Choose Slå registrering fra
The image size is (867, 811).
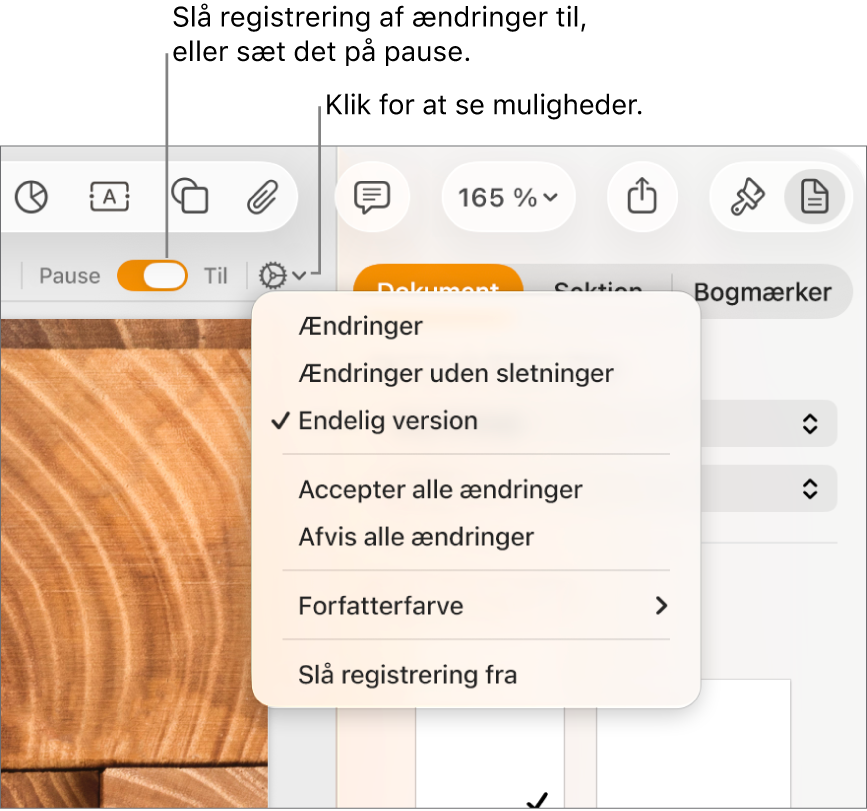pos(408,675)
